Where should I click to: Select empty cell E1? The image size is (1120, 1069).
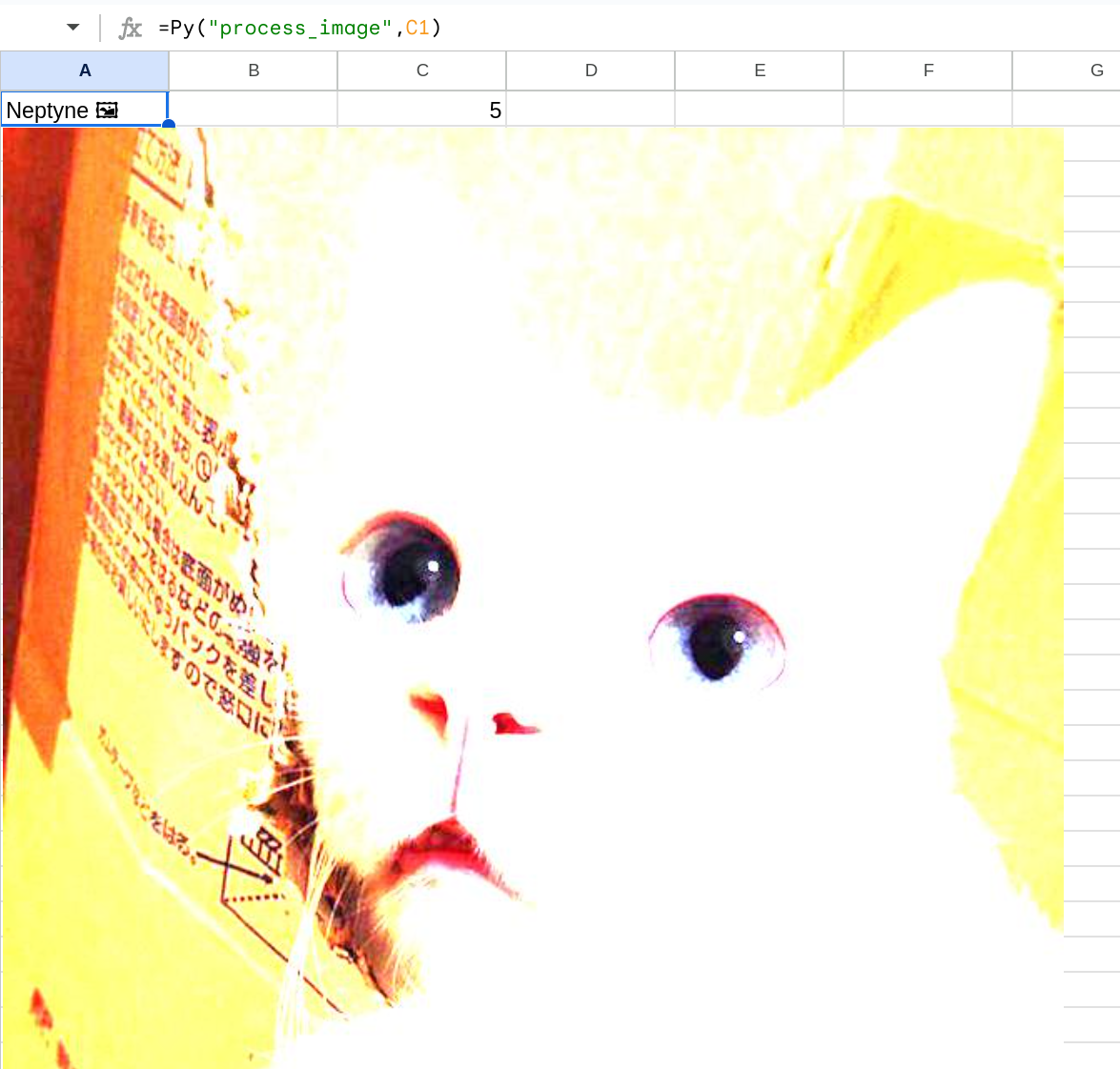click(x=759, y=110)
